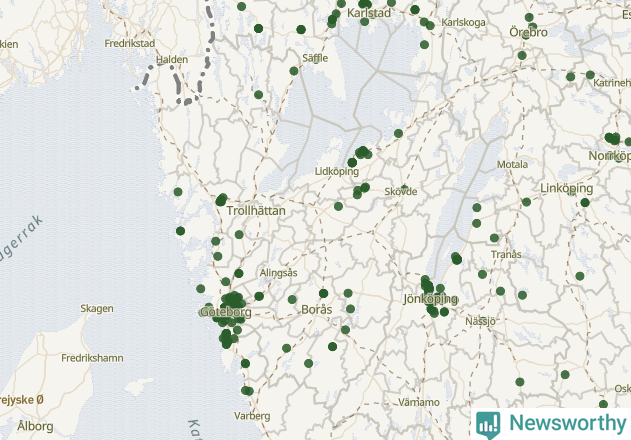The height and width of the screenshot is (440, 631).
Task: Select the green marker left of Borås label
Action: pos(292,300)
